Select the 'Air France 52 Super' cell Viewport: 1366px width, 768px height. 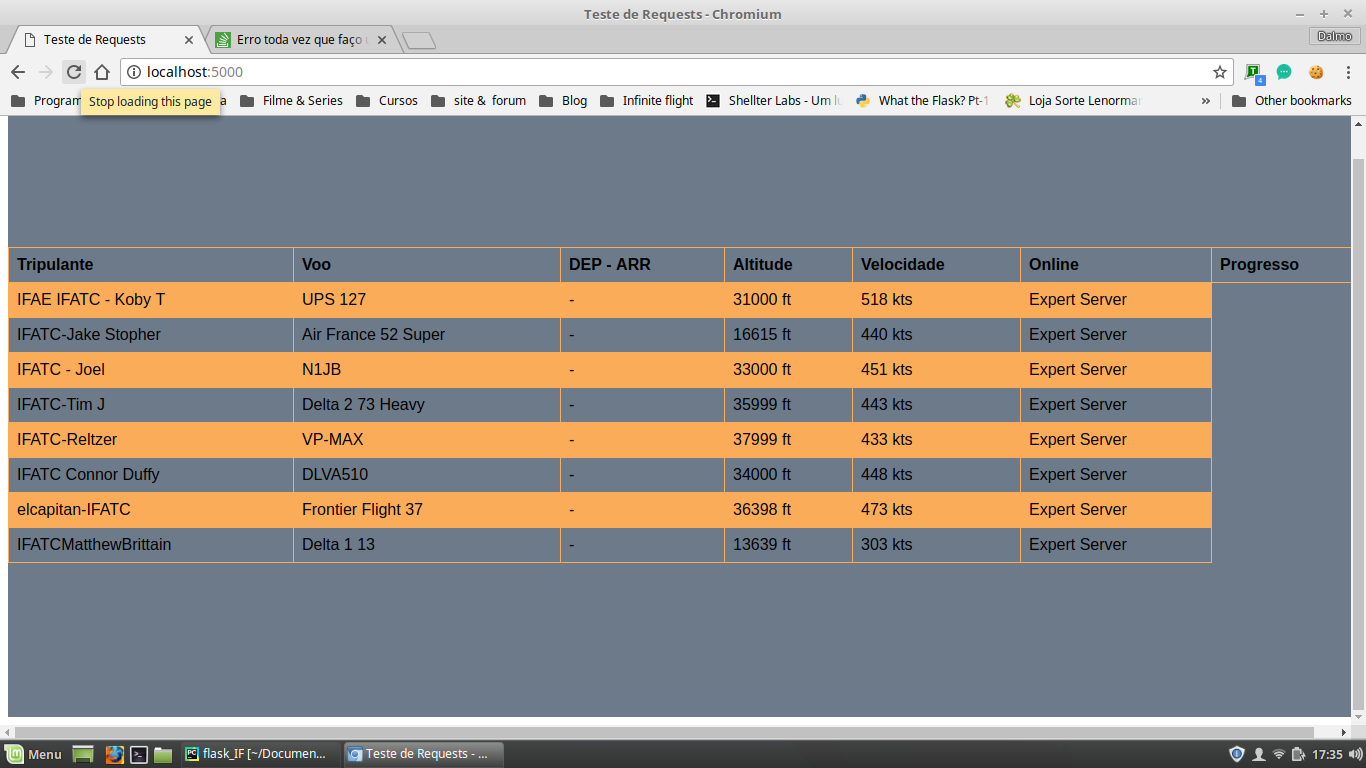(427, 335)
